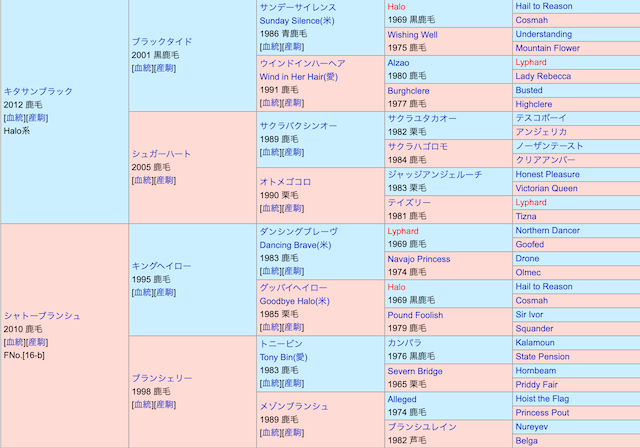The width and height of the screenshot is (640, 448).
Task: Open the キングヘイロー horse link
Action: pos(161,266)
